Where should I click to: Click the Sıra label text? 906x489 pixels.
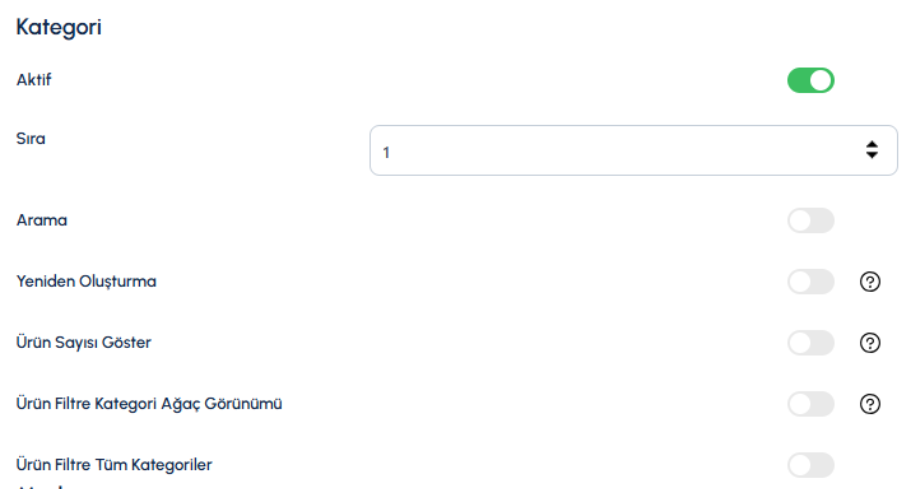click(x=31, y=139)
